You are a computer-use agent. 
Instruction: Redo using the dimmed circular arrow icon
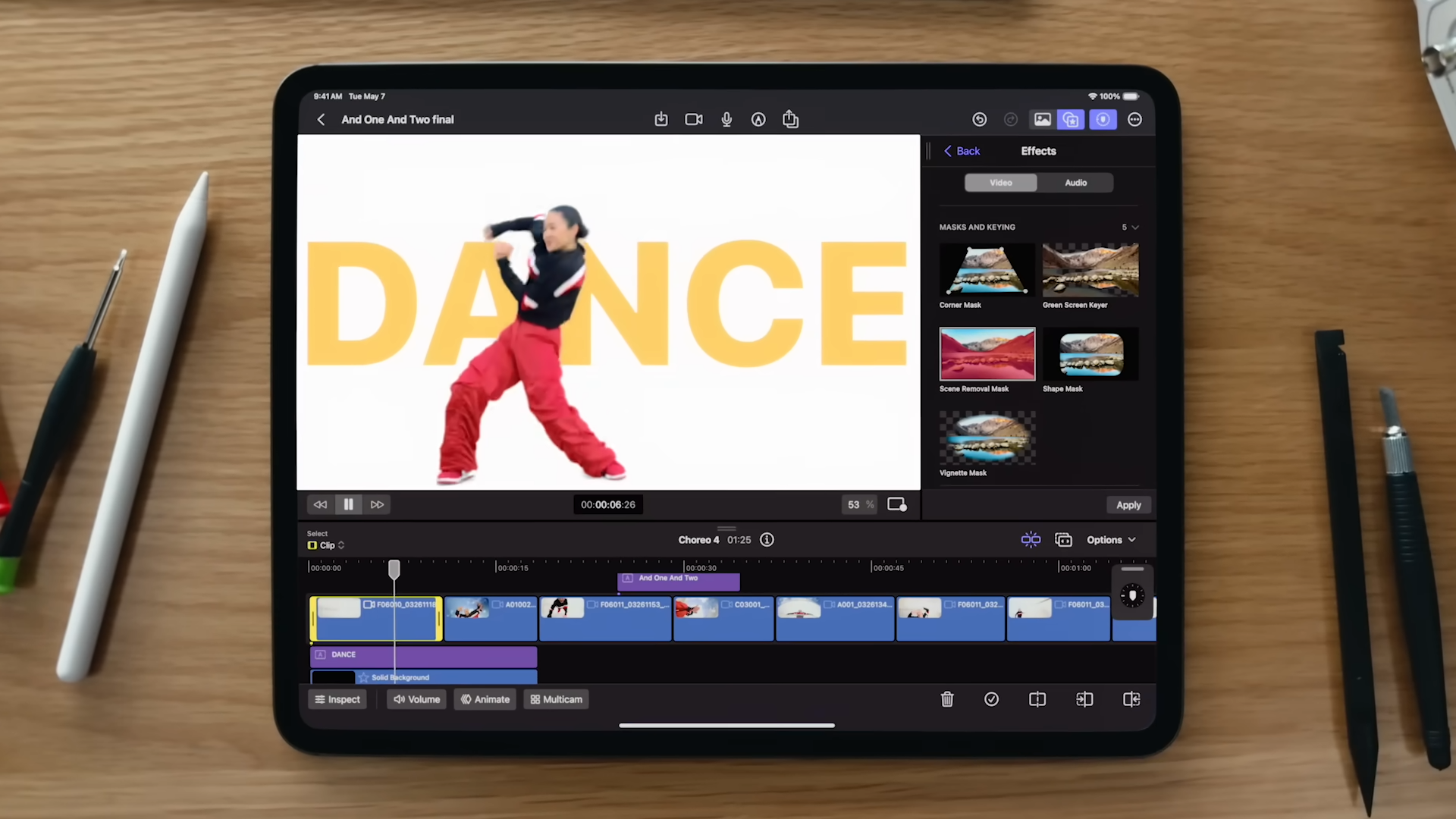pos(1011,120)
